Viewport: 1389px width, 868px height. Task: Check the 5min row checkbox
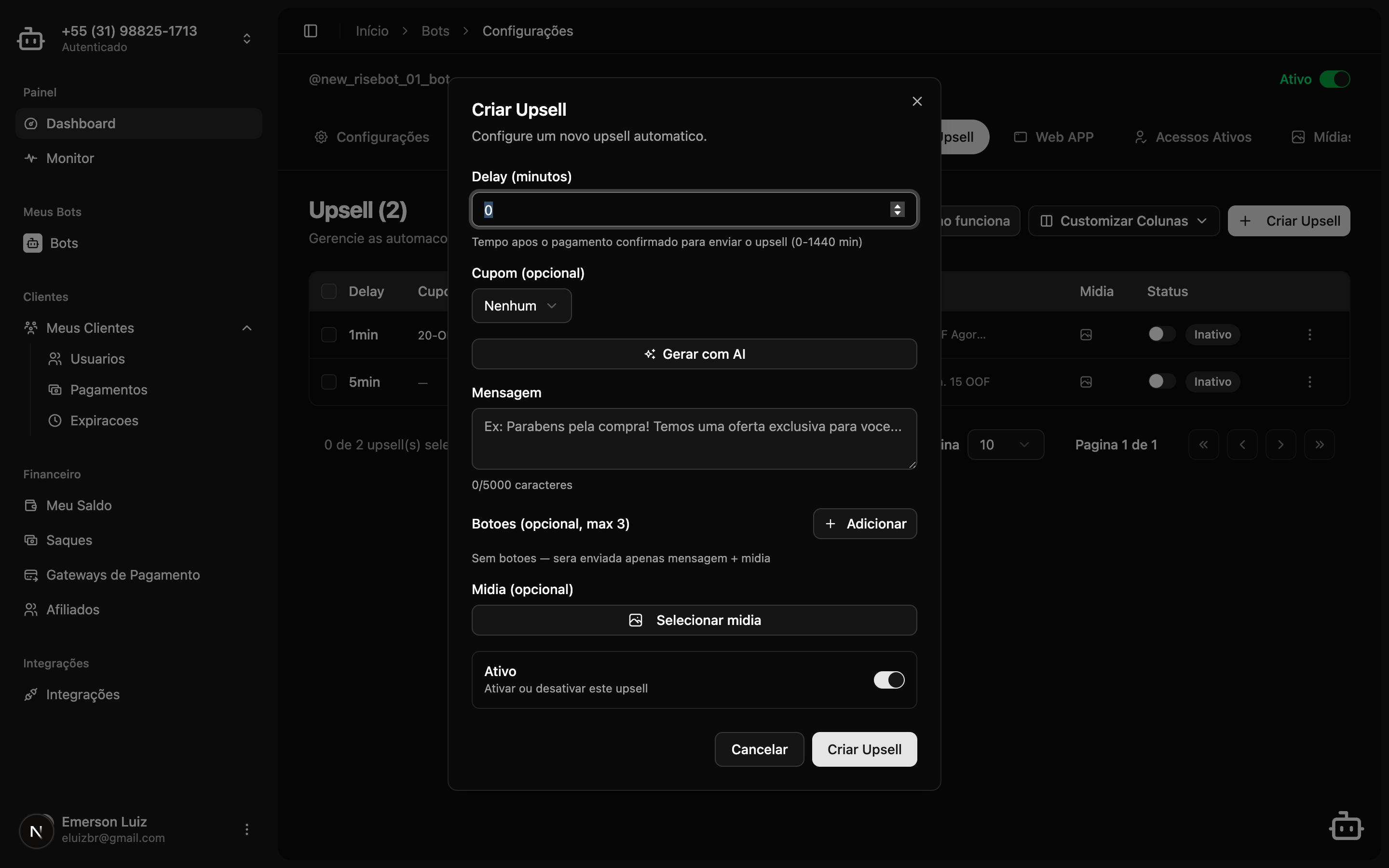[329, 382]
